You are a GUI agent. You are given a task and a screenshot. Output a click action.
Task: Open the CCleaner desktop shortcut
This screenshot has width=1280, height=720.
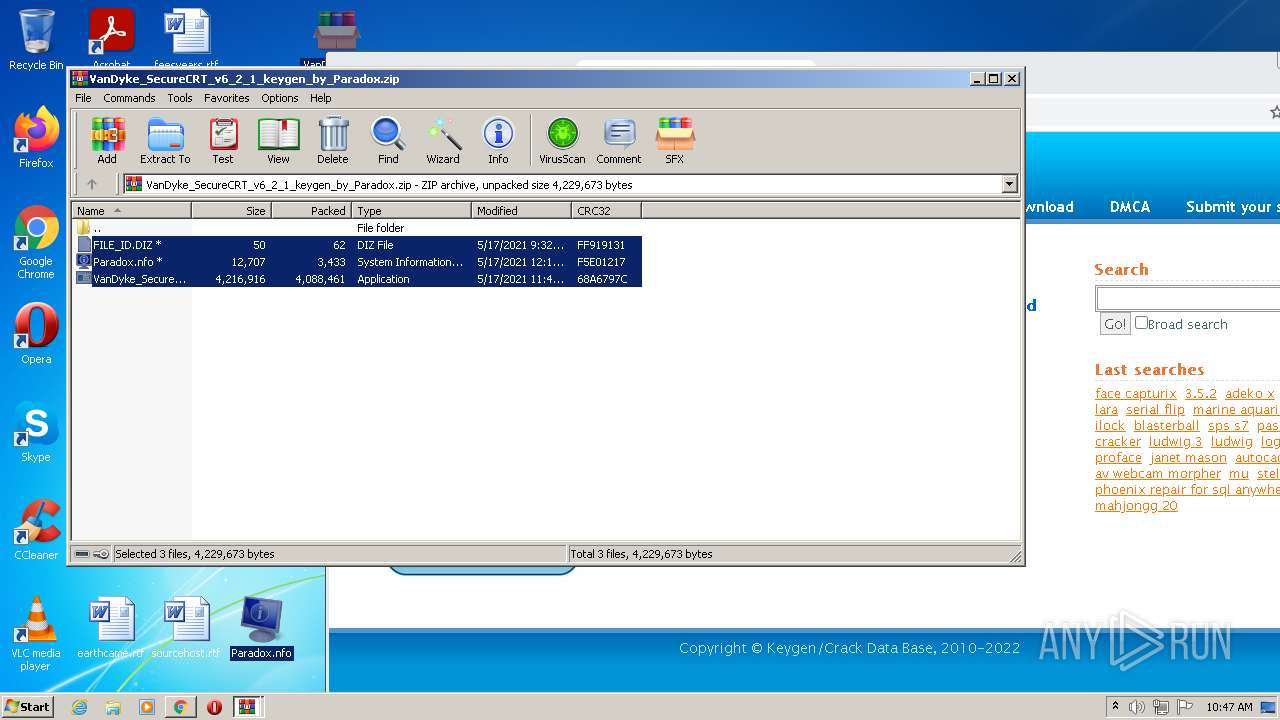click(x=36, y=530)
